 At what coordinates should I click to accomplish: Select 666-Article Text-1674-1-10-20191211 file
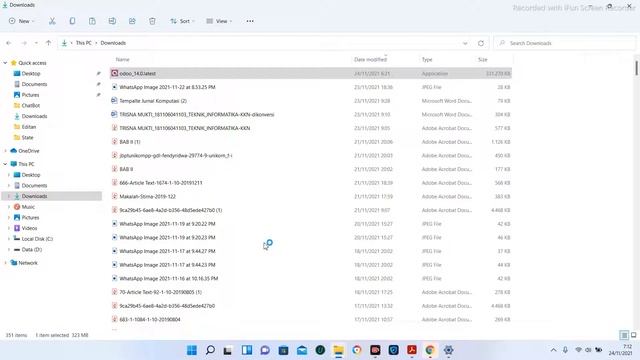pyautogui.click(x=311, y=183)
